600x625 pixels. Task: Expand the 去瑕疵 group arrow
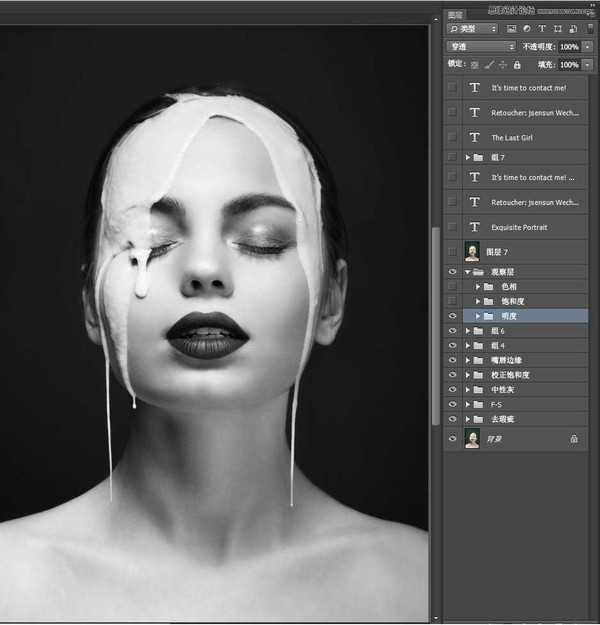(468, 419)
